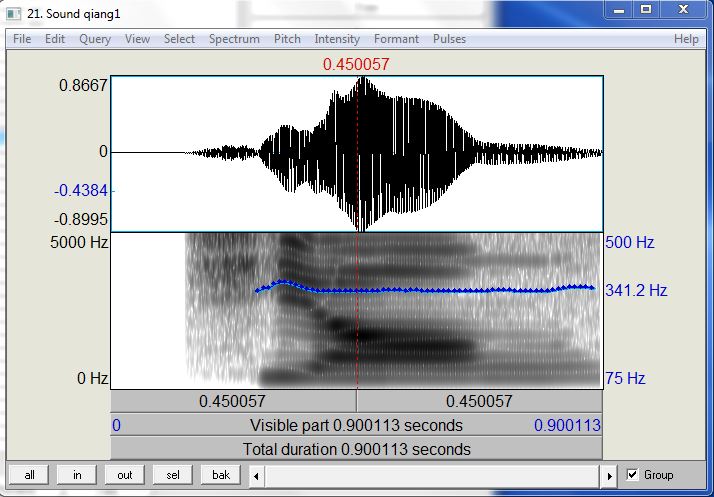Open the Select menu
This screenshot has height=497, width=714.
coord(179,39)
